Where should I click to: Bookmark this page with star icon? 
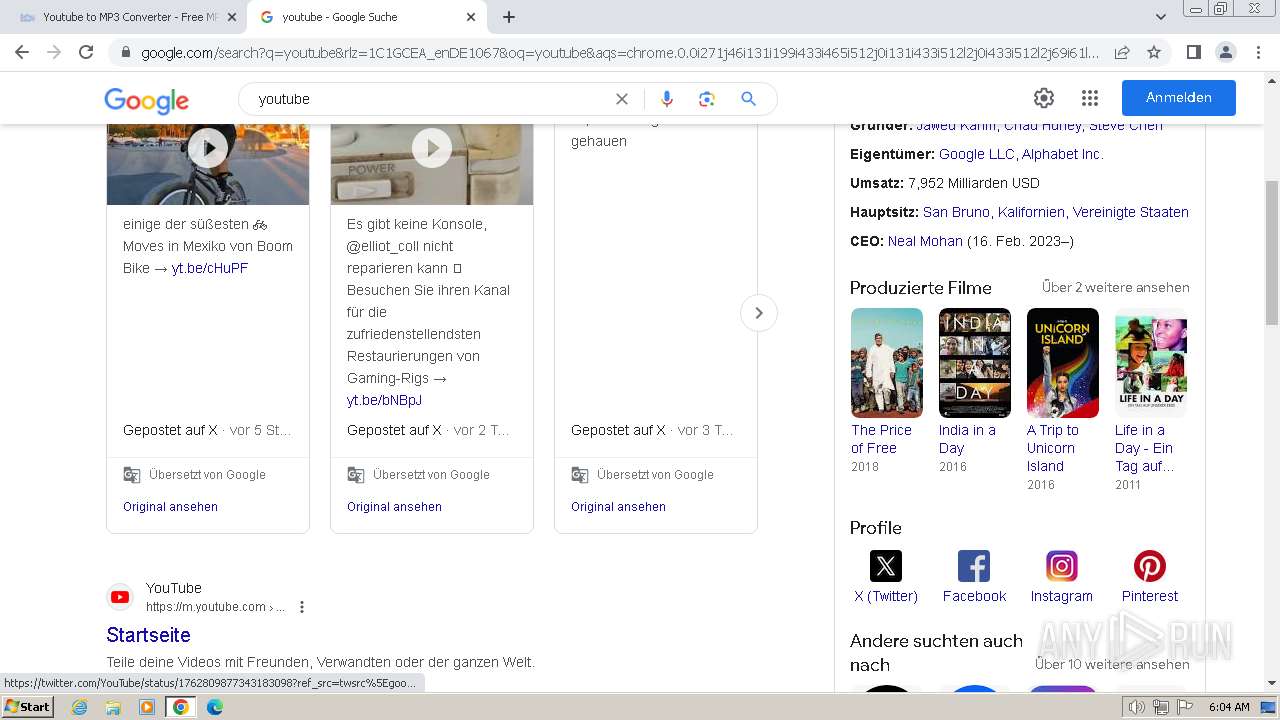click(1154, 52)
